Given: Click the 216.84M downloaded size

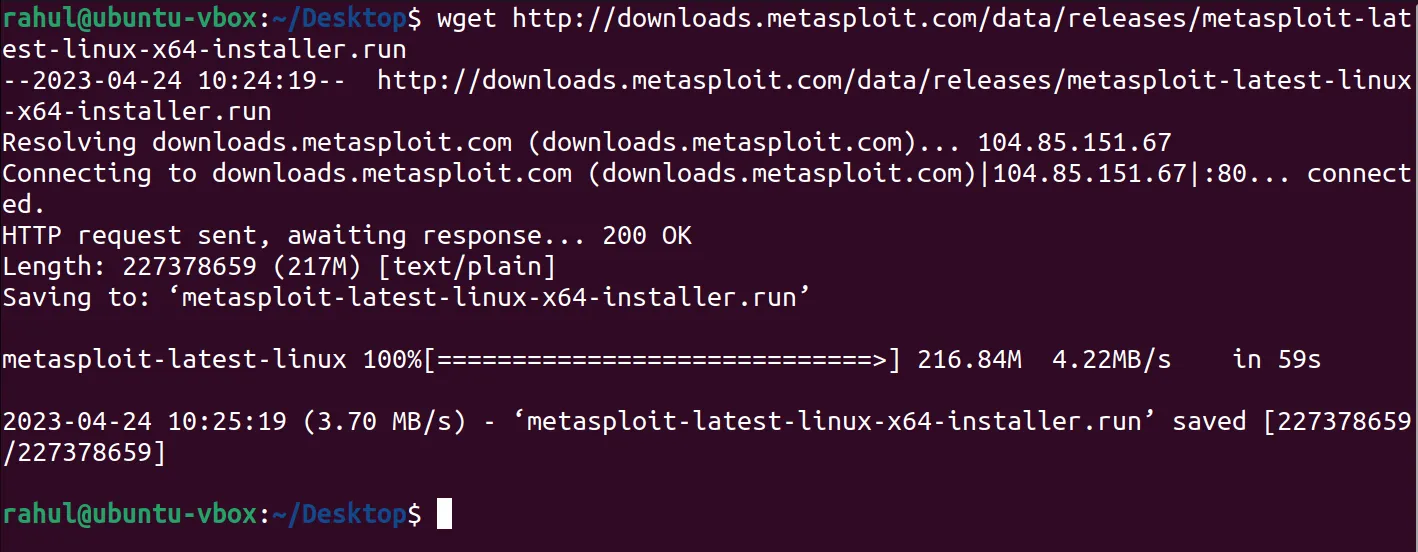Looking at the screenshot, I should (970, 359).
